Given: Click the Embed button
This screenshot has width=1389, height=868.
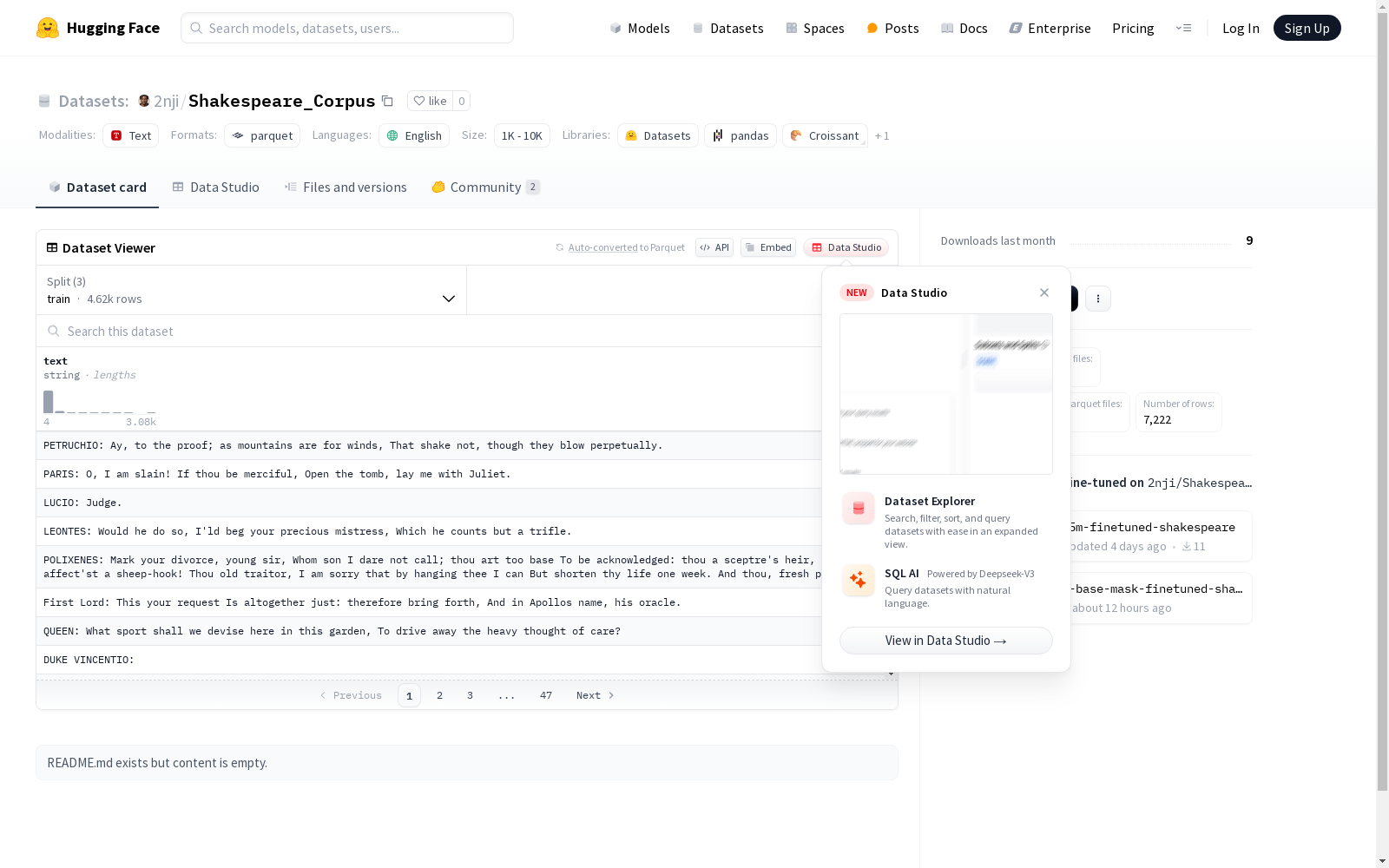Looking at the screenshot, I should click(x=768, y=247).
